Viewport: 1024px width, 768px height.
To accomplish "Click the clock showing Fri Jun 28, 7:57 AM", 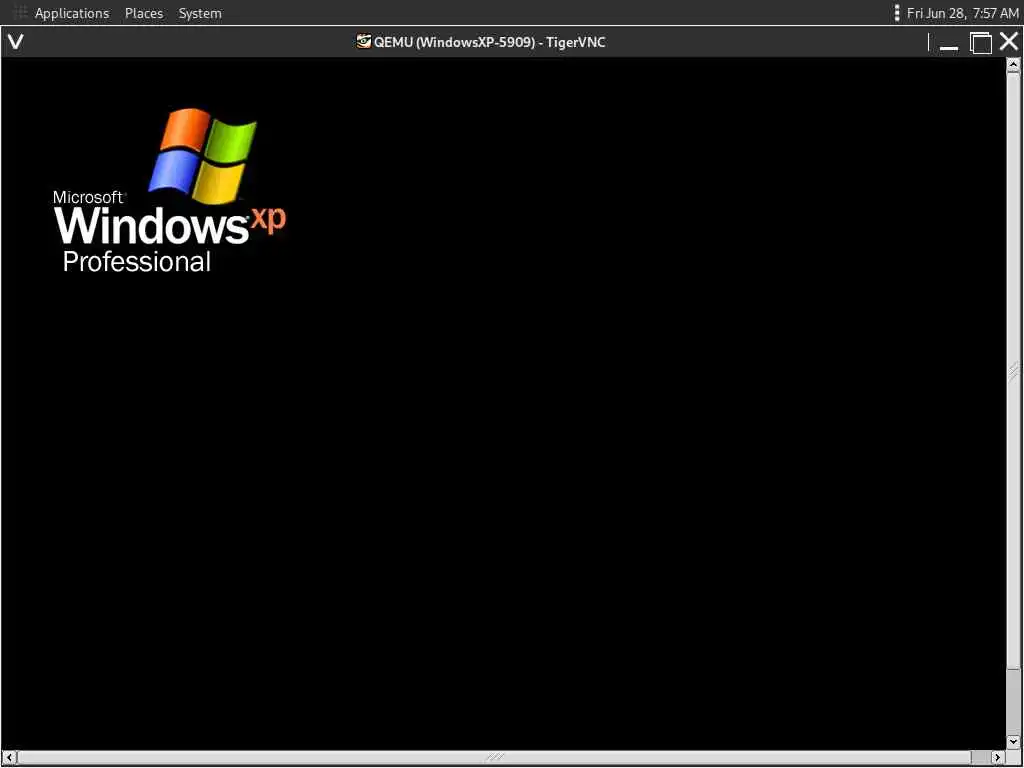I will tap(963, 13).
